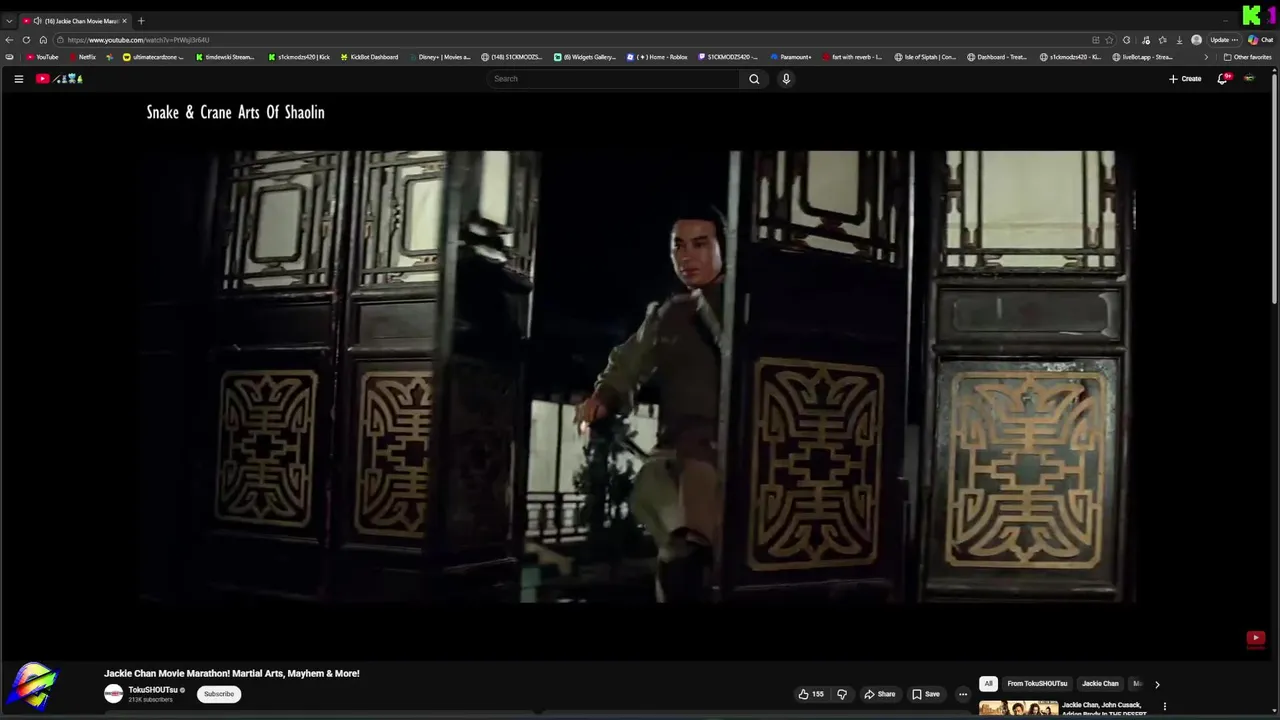
Task: Open the browser Chat assistant button
Action: click(x=1260, y=40)
